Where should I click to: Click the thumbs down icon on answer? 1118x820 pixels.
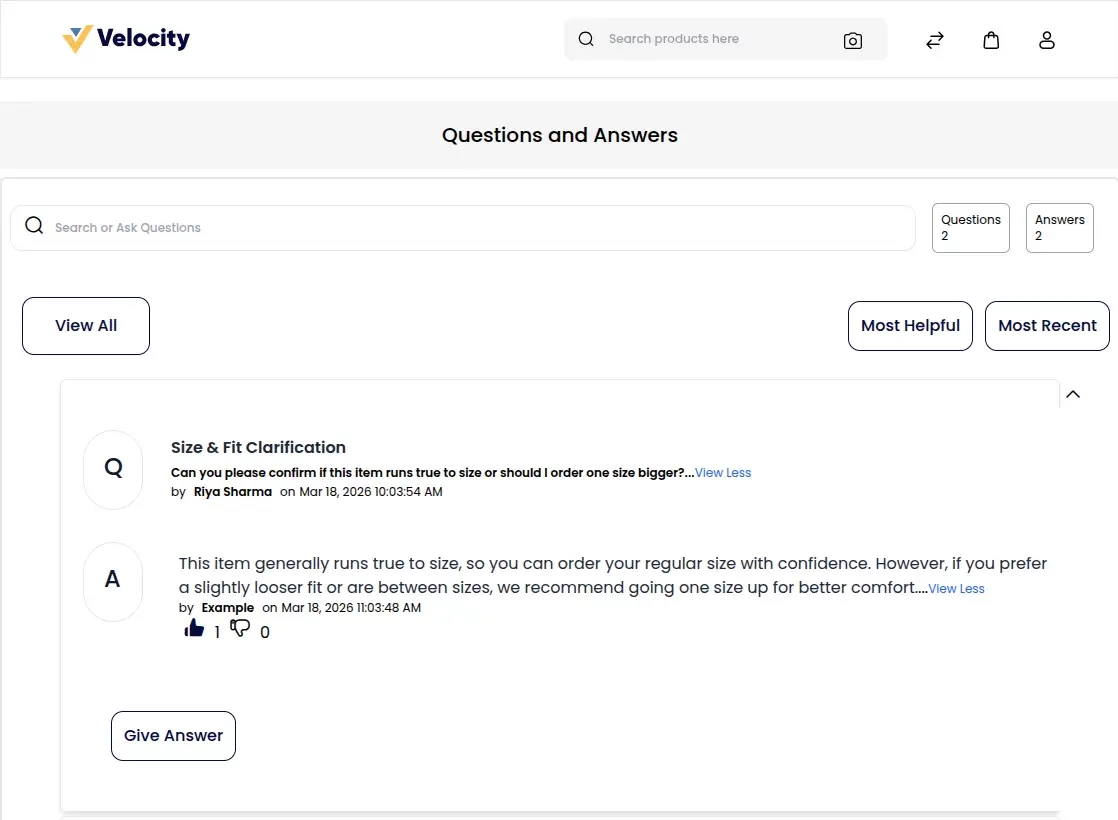pos(240,628)
